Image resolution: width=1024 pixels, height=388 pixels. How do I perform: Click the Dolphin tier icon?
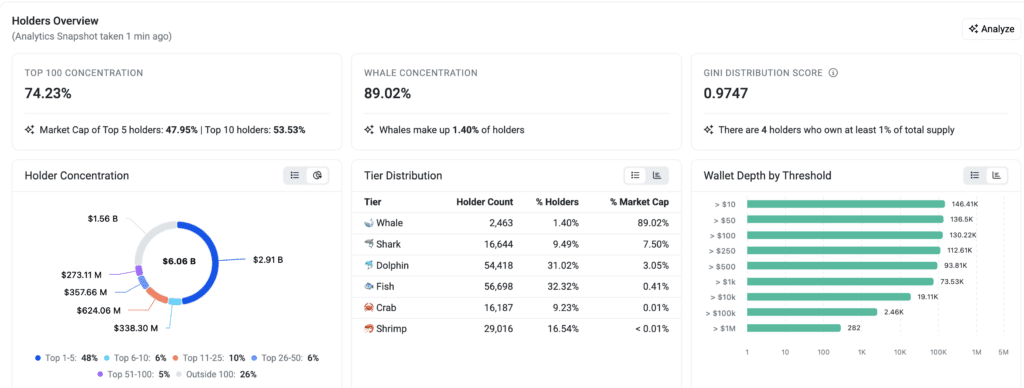coord(368,265)
